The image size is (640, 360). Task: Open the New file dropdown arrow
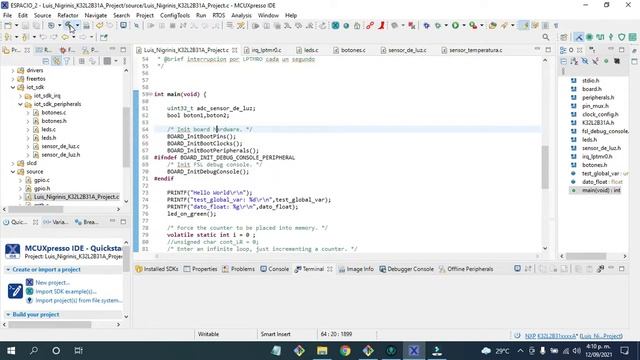pos(16,25)
